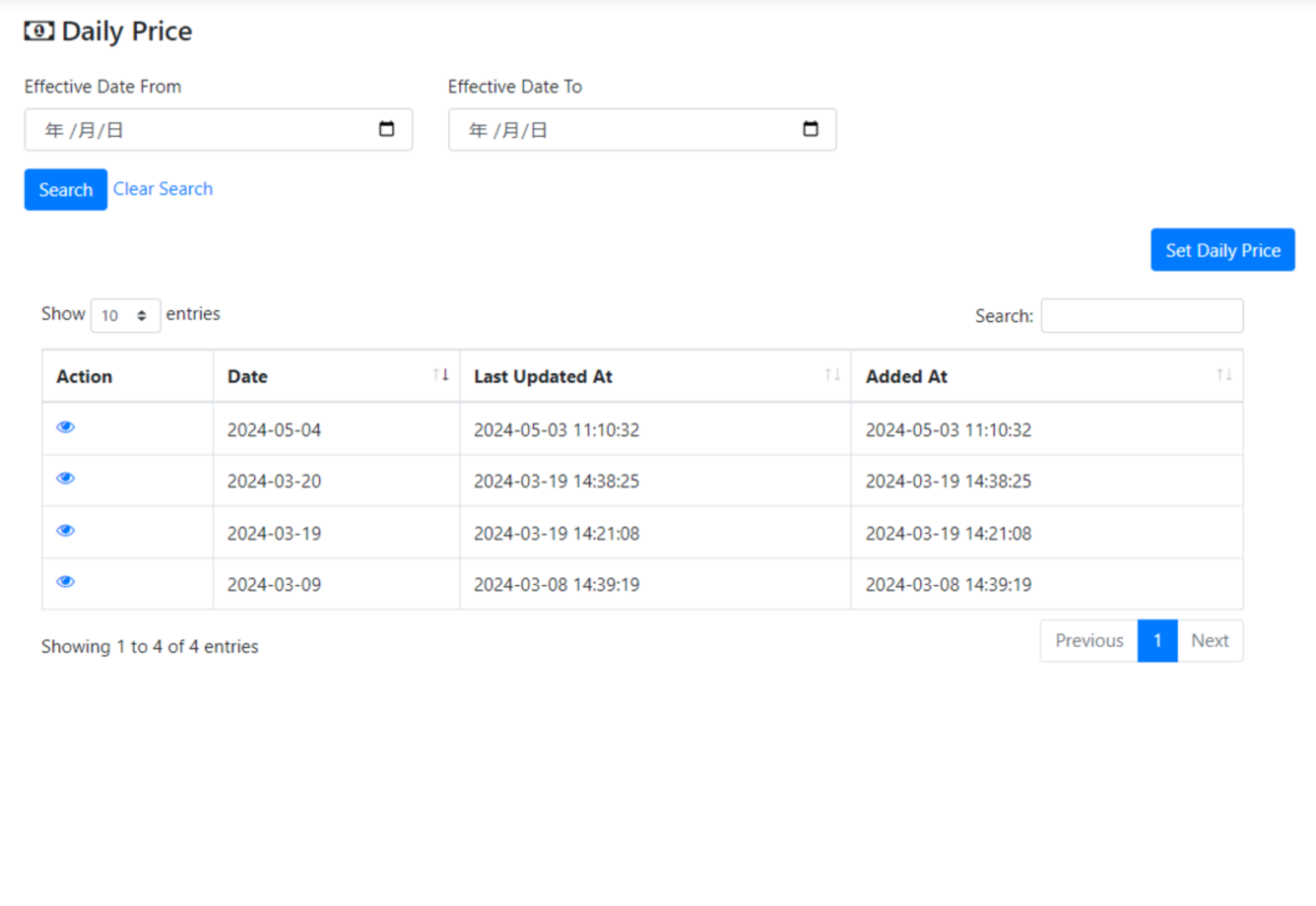Click eye icon for 2024-03-19 entry
Viewport: 1316px width, 906px height.
(x=66, y=530)
